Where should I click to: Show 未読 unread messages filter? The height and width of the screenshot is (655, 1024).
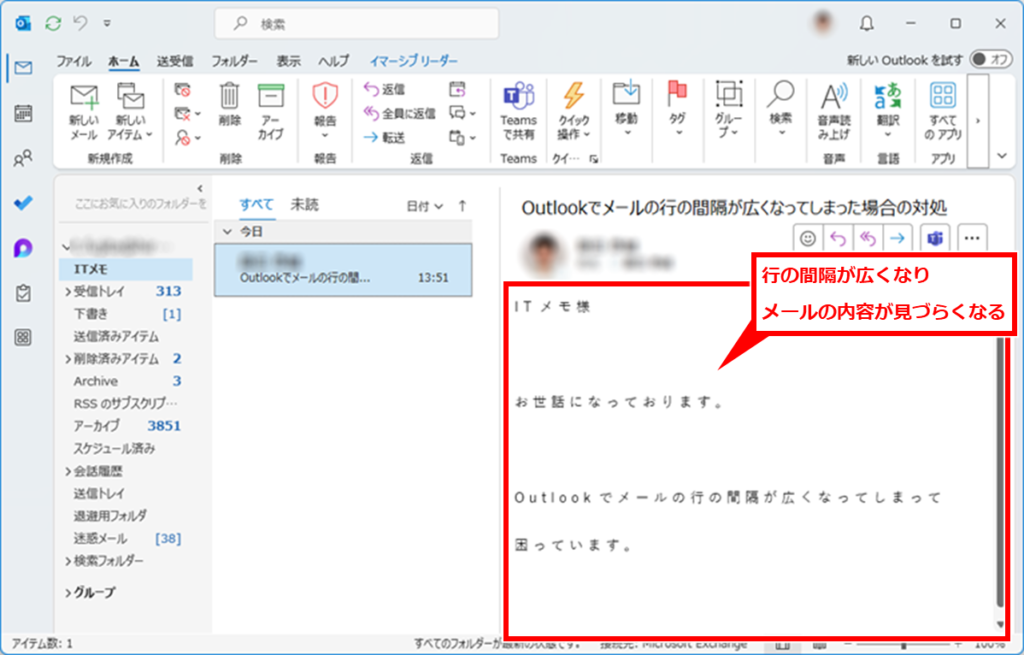(304, 204)
